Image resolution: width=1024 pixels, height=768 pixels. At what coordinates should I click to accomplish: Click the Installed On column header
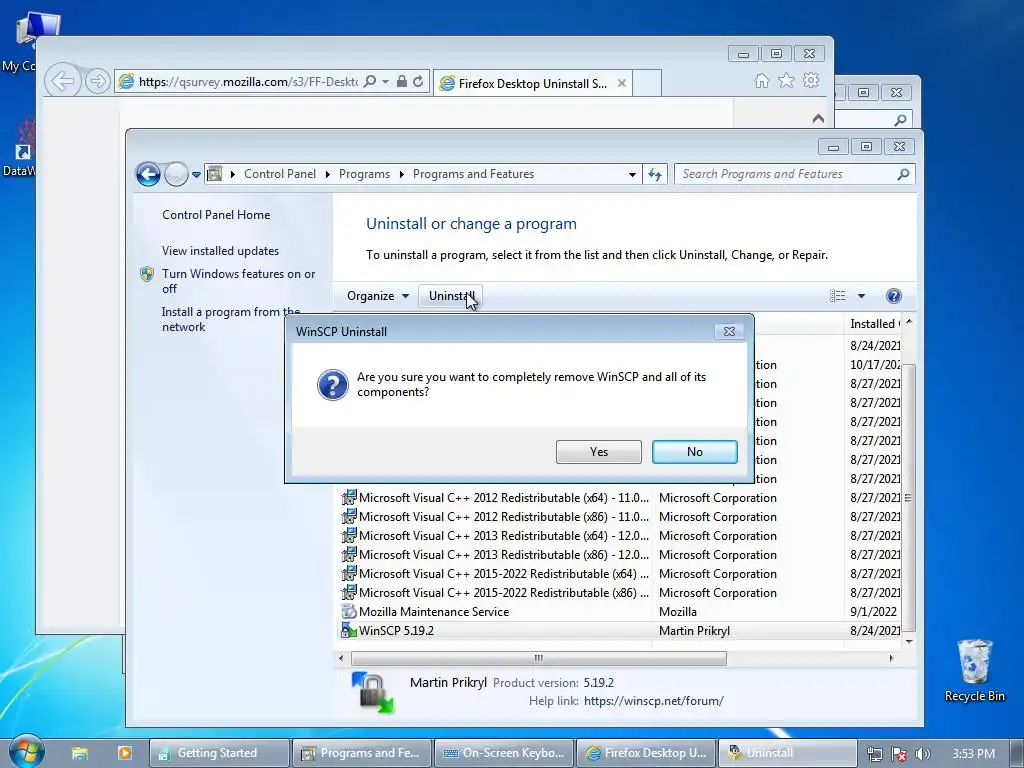pos(874,324)
